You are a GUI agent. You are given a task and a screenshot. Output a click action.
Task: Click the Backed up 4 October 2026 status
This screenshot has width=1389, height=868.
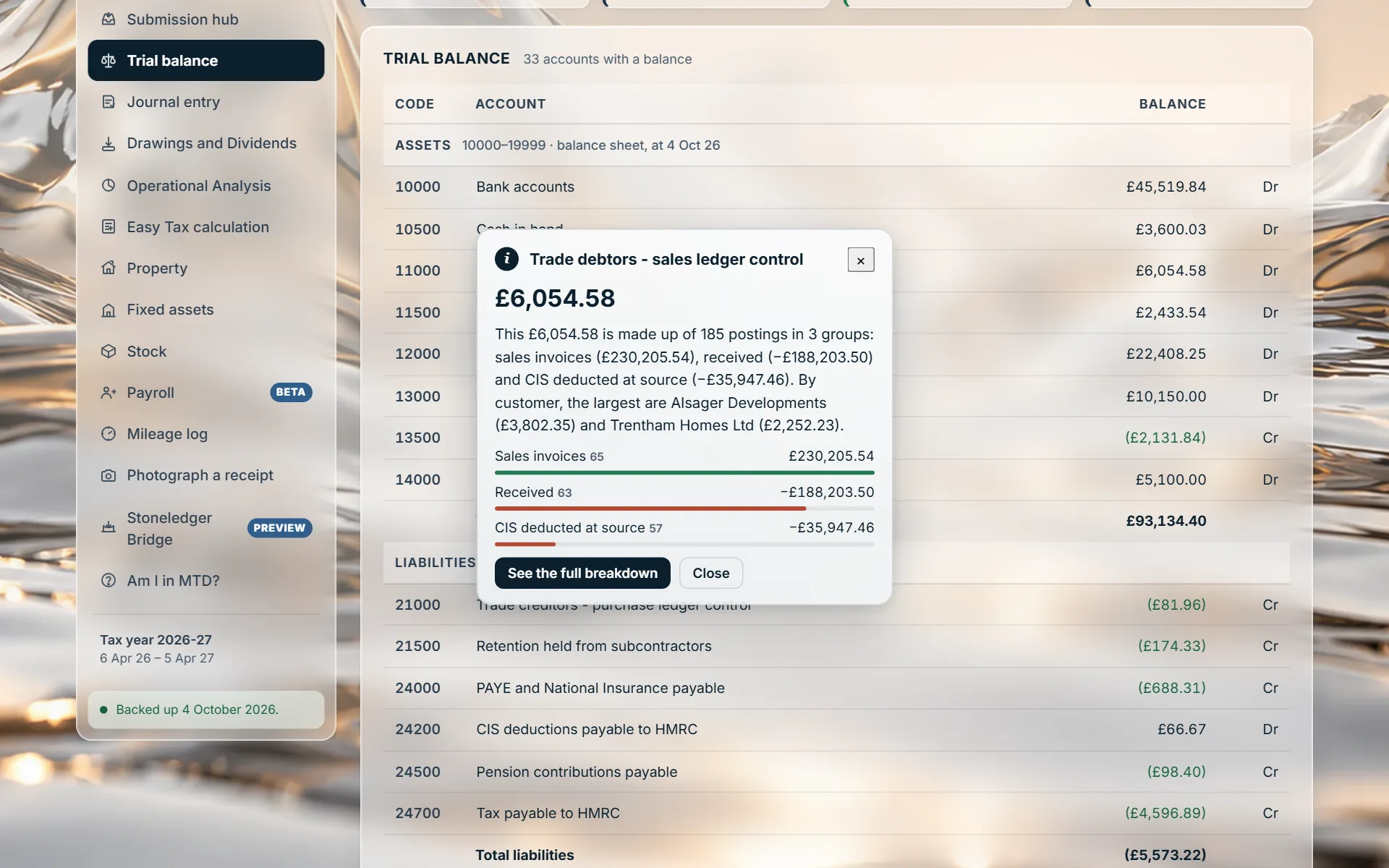tap(206, 710)
